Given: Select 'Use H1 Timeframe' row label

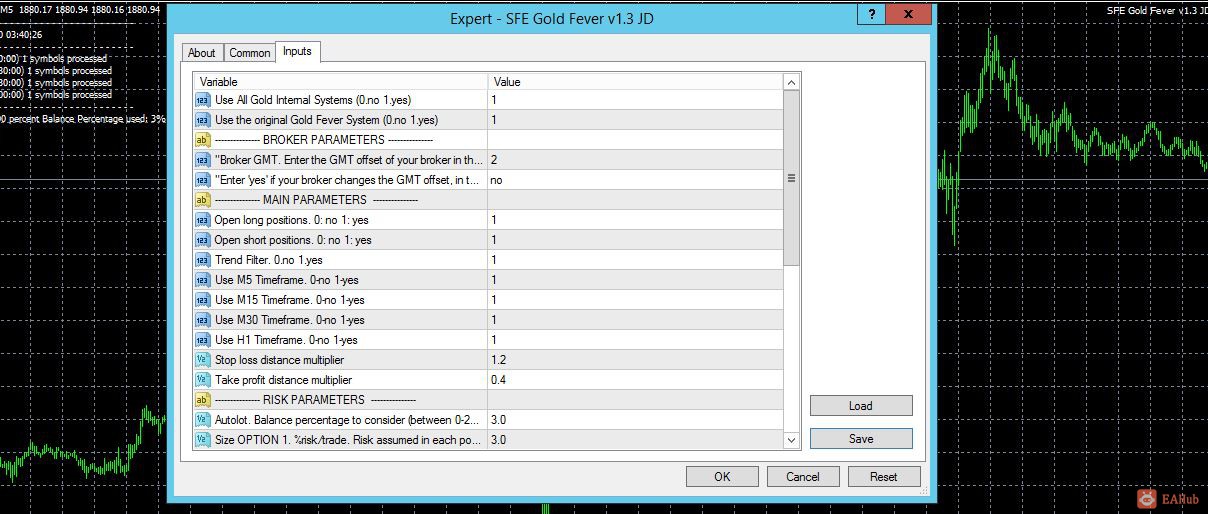Looking at the screenshot, I should point(286,340).
